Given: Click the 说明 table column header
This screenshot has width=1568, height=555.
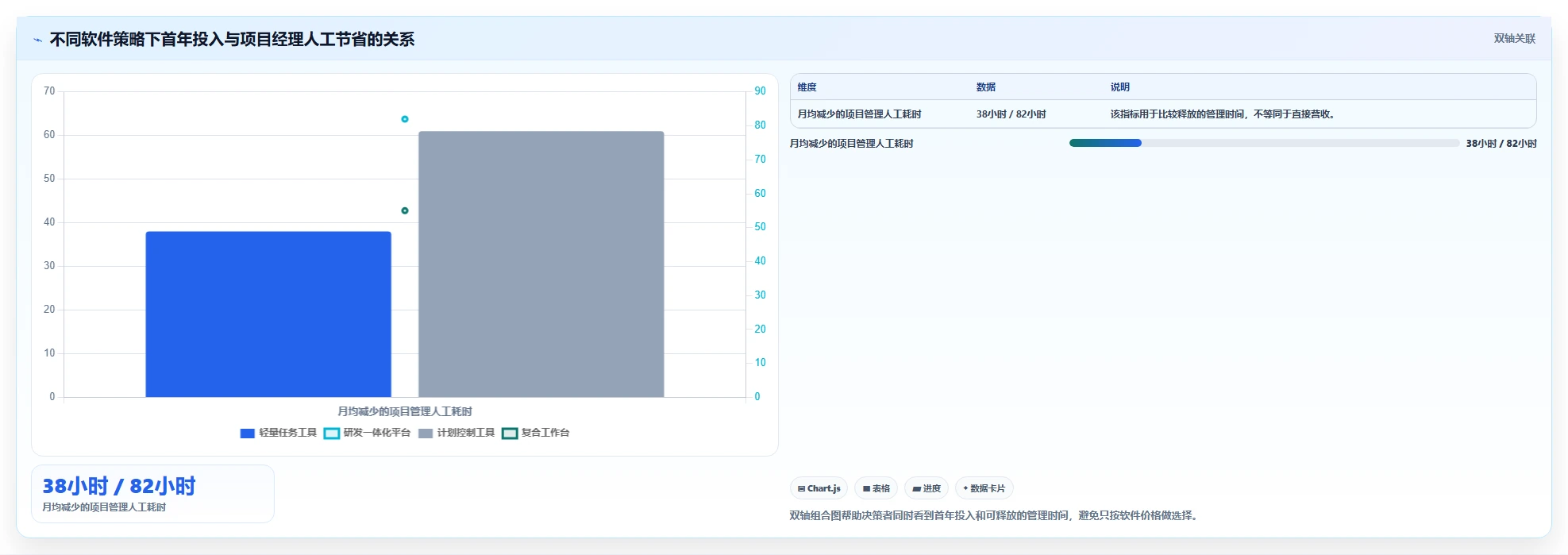Looking at the screenshot, I should [x=1120, y=87].
